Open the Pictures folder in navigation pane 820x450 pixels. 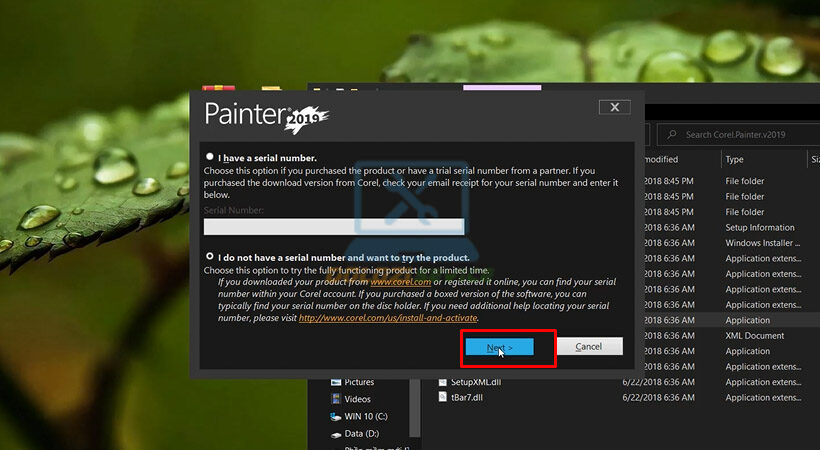point(358,382)
